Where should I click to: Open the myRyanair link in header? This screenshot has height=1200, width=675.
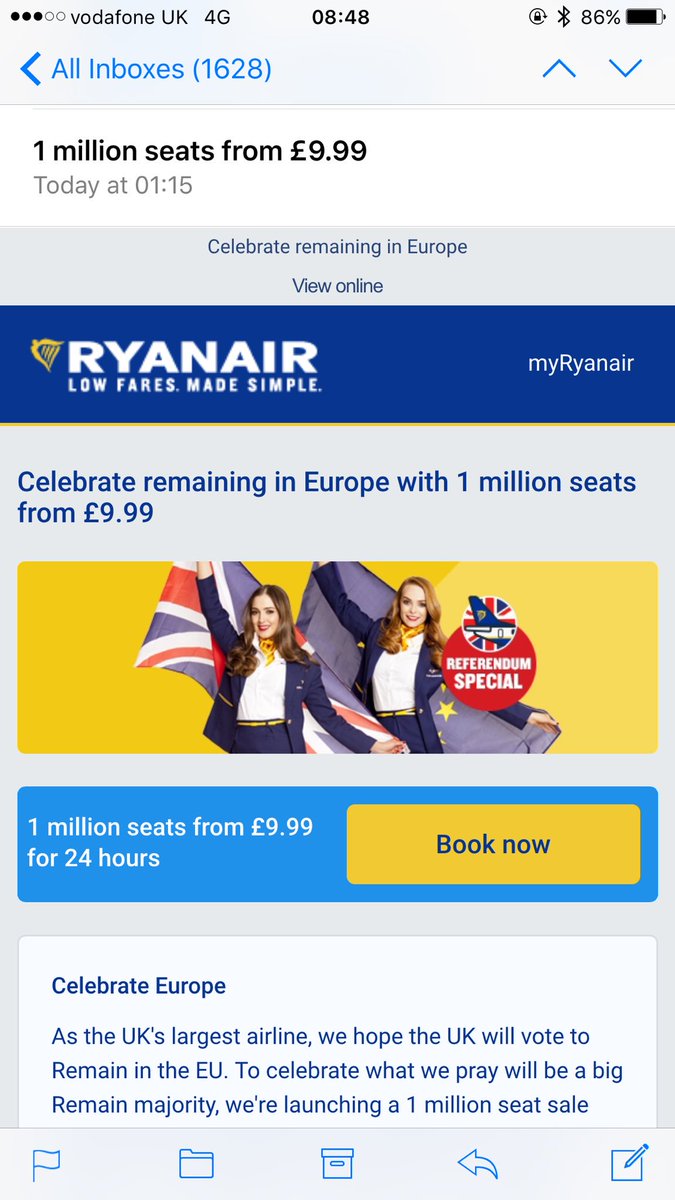[x=581, y=363]
